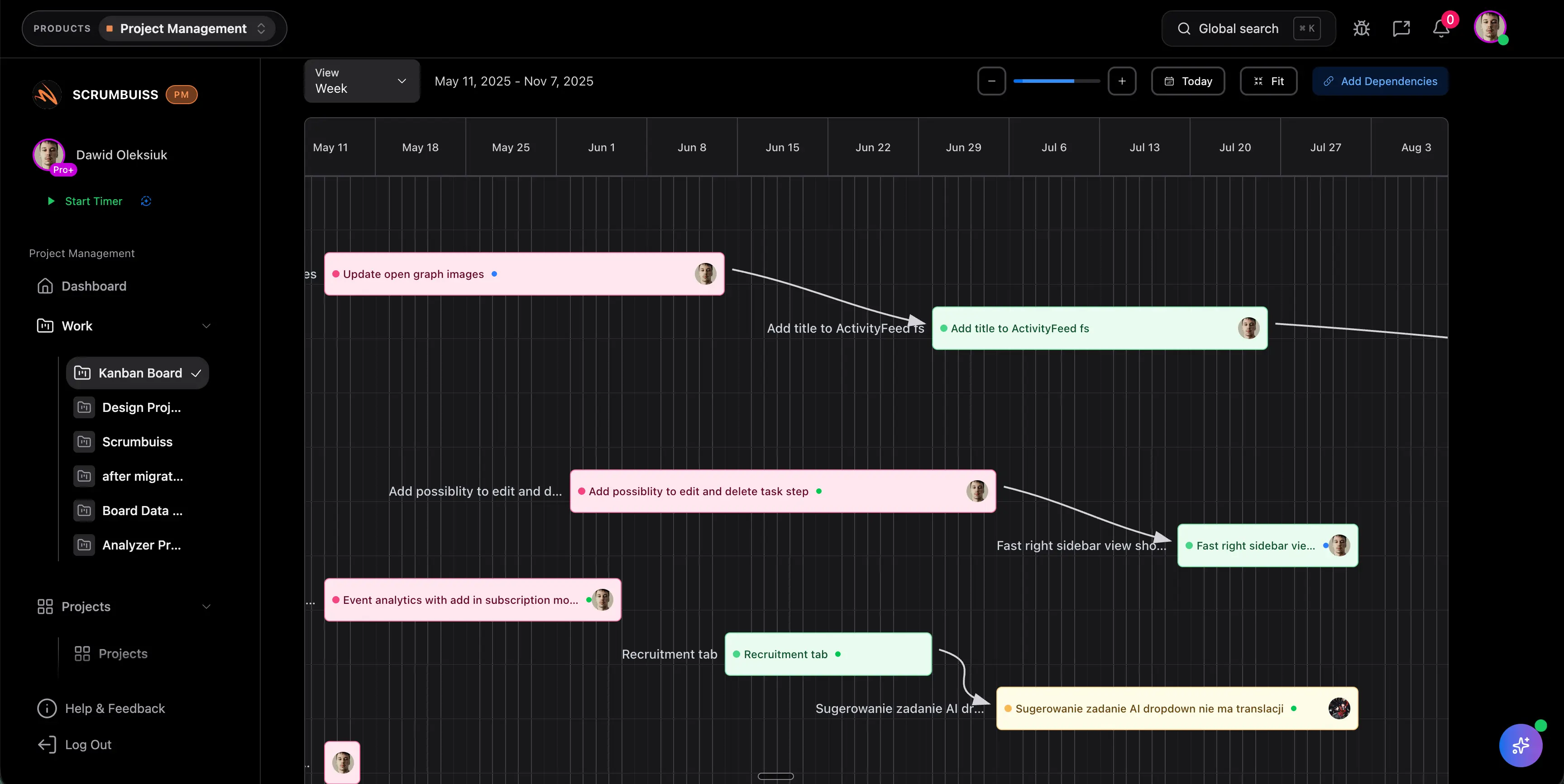This screenshot has height=784, width=1564.
Task: Zoom in using the plus icon
Action: [x=1122, y=81]
